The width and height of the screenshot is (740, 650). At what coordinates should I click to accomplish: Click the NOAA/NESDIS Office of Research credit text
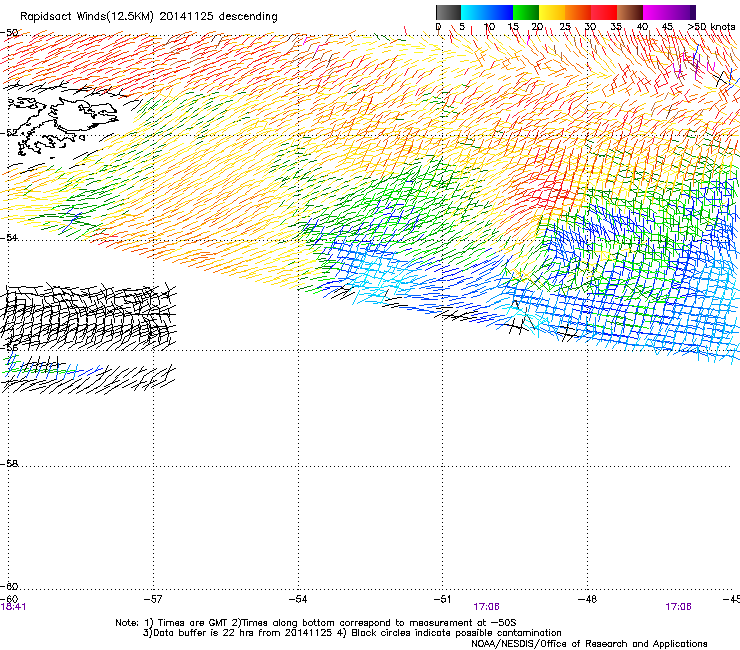click(589, 644)
